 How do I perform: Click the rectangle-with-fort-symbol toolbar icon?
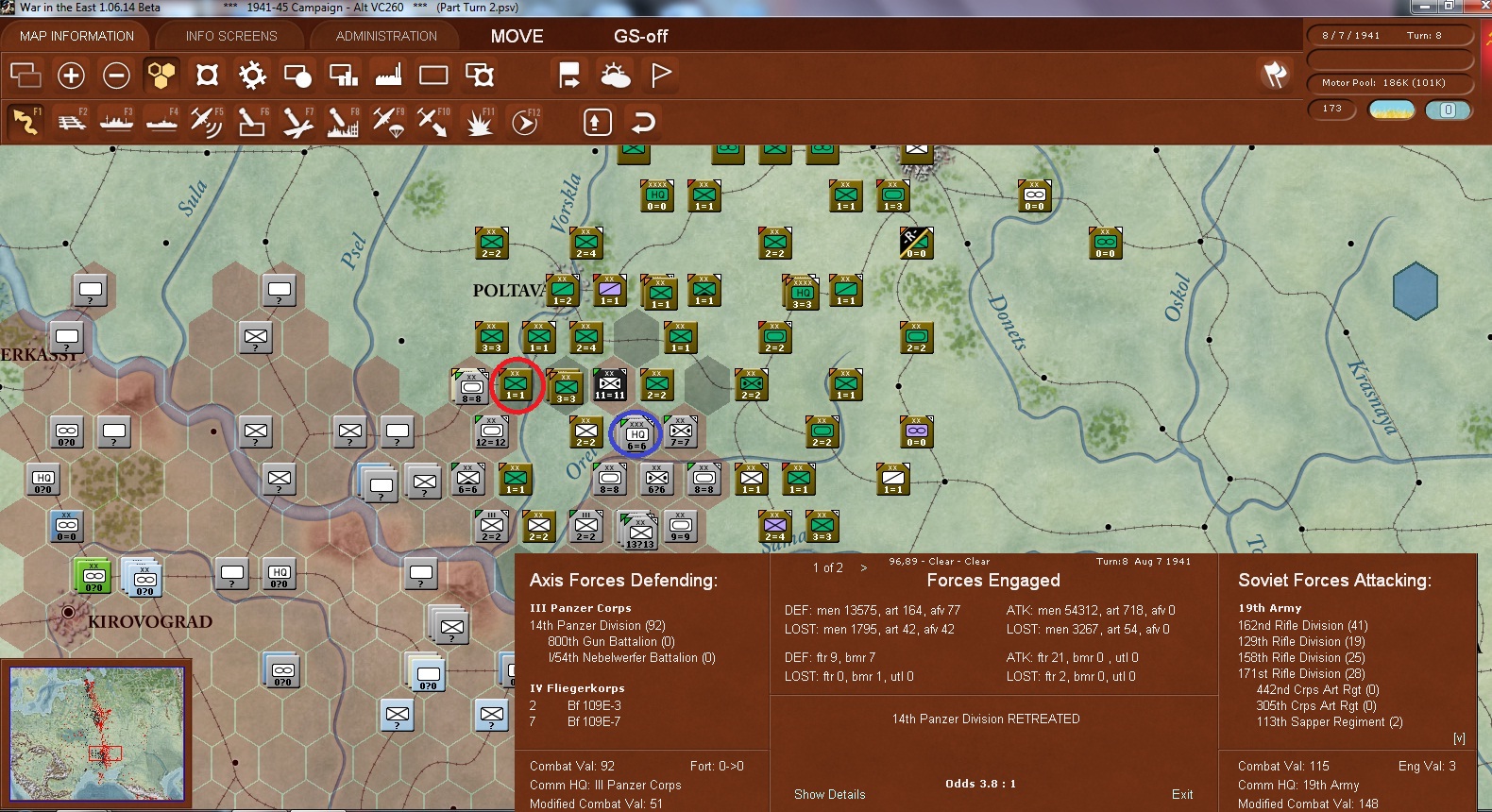(x=480, y=75)
